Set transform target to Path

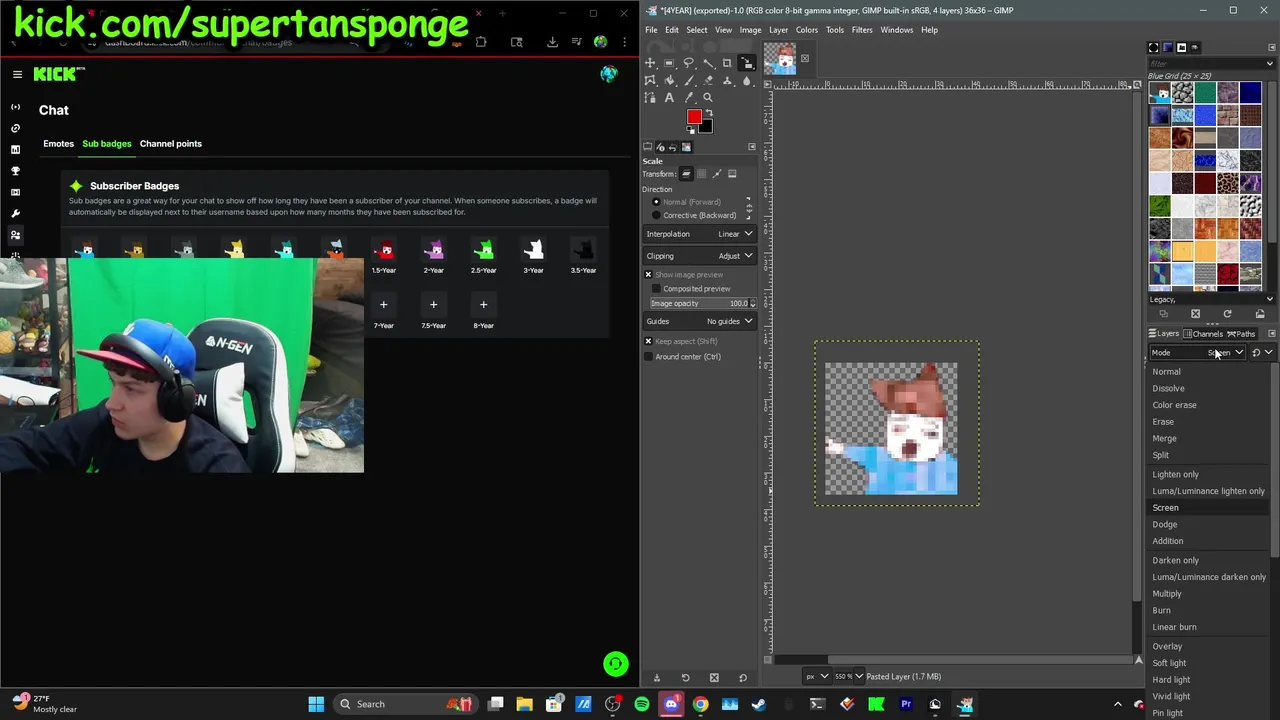pos(717,174)
